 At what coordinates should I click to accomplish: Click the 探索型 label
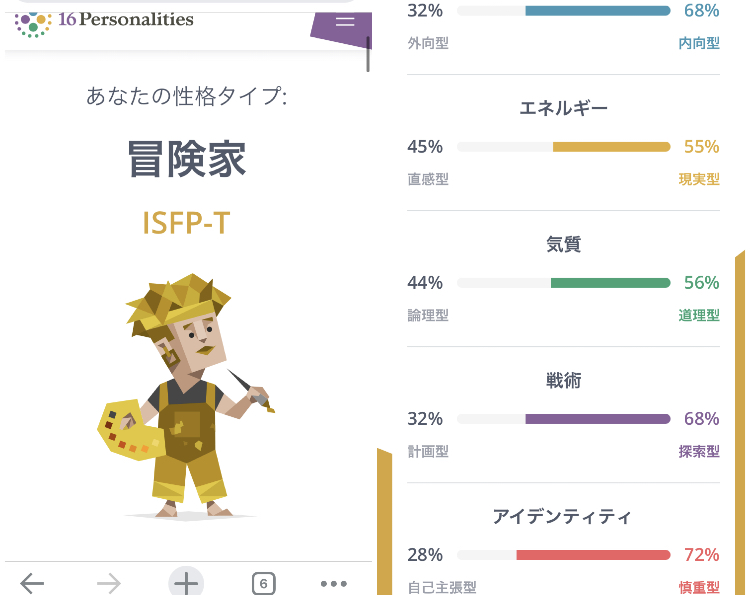699,451
